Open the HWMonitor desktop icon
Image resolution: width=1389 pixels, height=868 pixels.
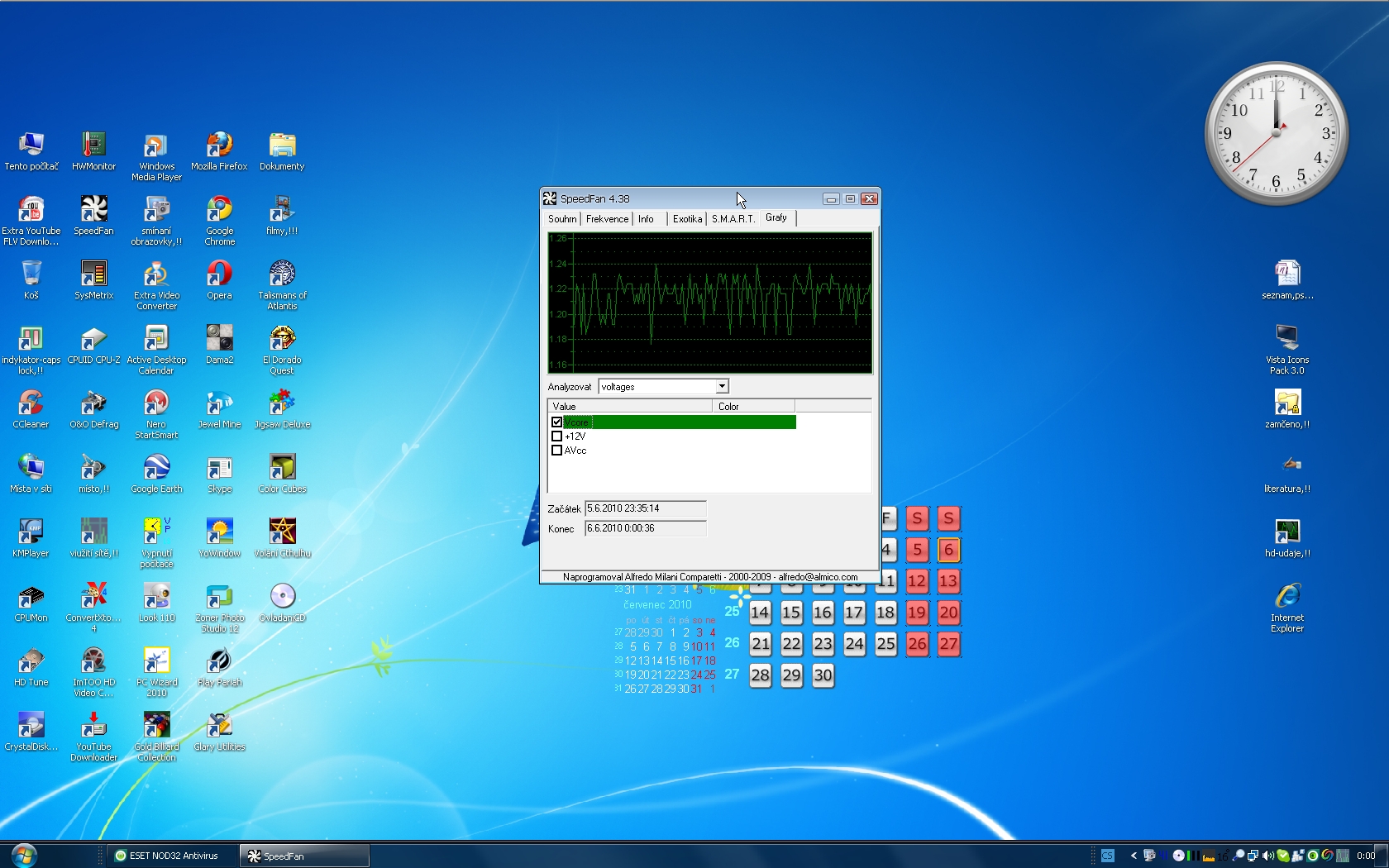tap(93, 145)
